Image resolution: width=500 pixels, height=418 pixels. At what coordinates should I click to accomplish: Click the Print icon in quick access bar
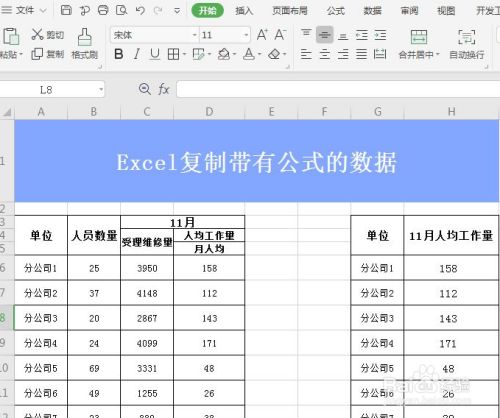point(103,10)
